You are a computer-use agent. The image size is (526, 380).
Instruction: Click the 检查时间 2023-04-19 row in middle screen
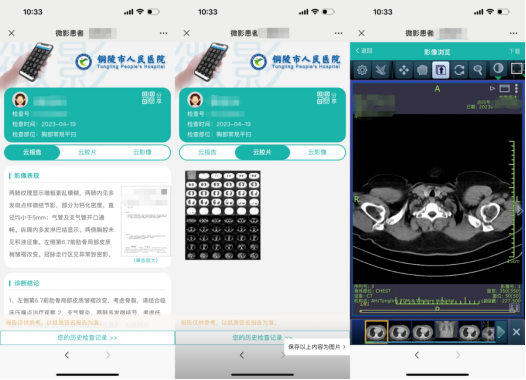219,124
